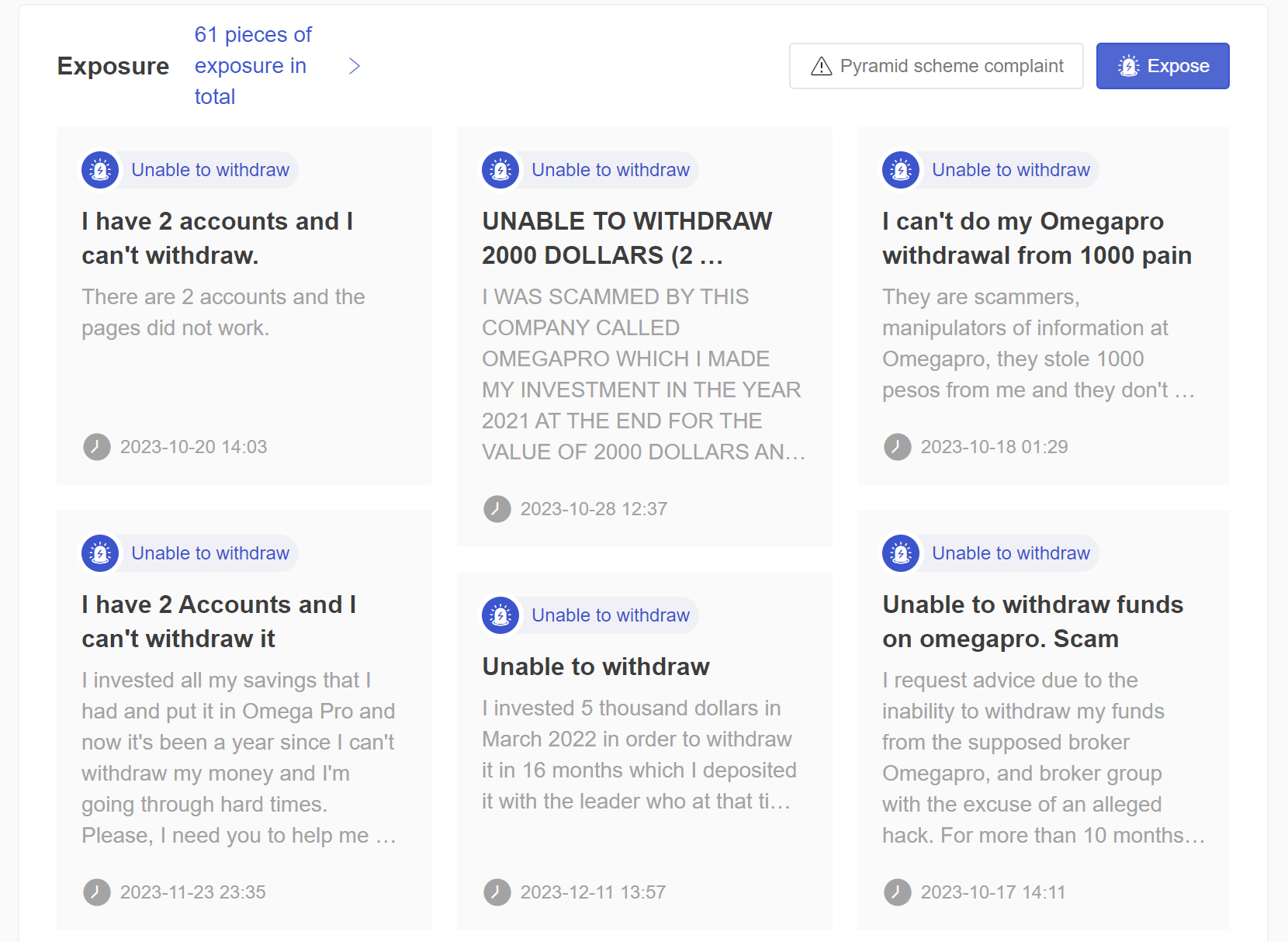Screen dimensions: 1288x942
Task: Click the Exposure heading
Action: [113, 66]
